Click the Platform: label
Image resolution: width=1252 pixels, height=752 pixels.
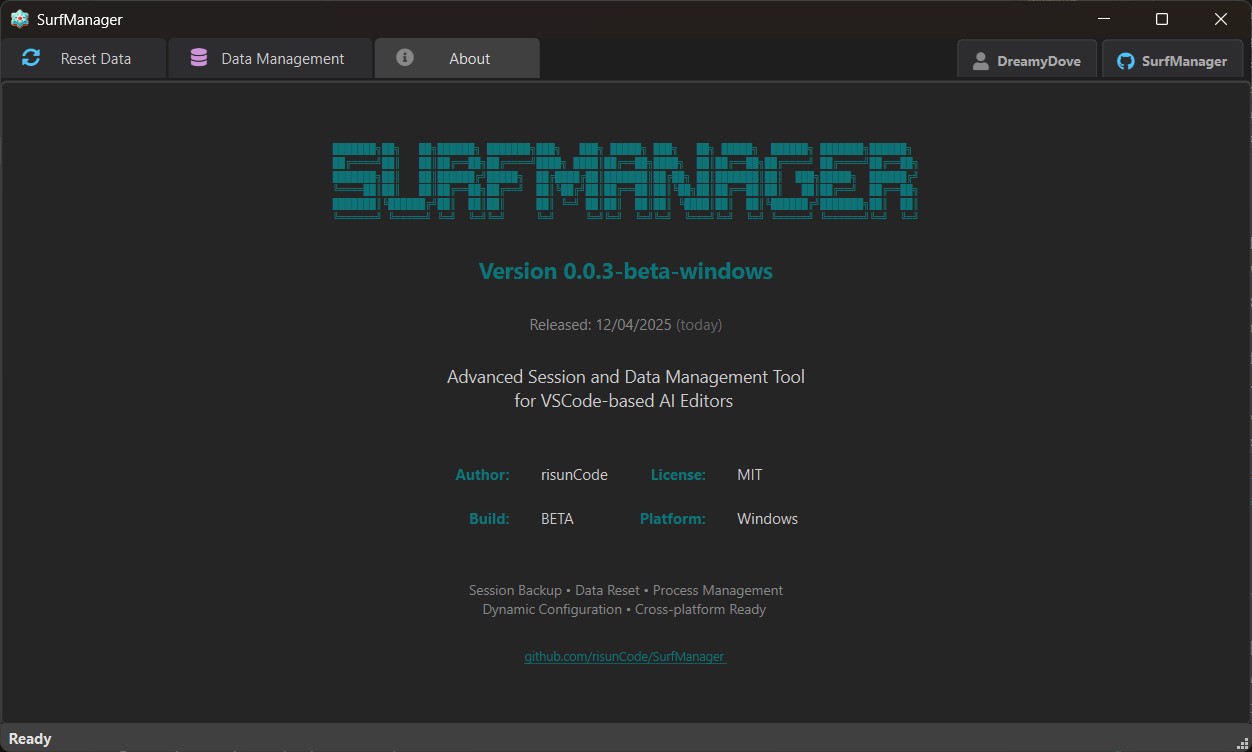(673, 519)
